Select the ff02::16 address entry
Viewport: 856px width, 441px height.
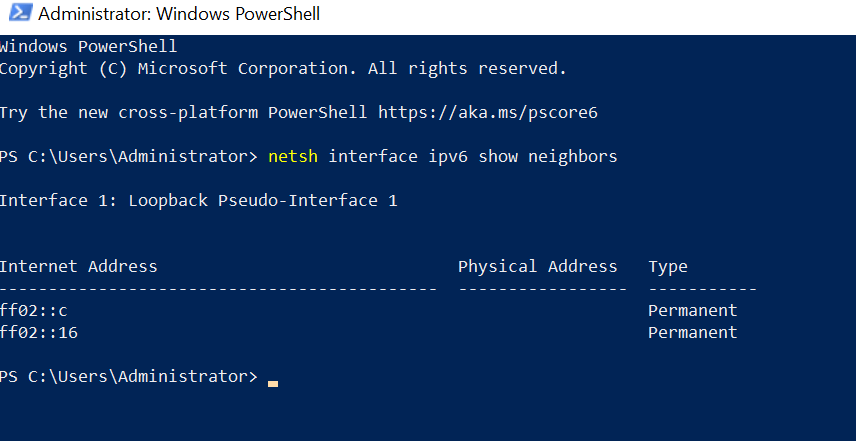click(38, 332)
